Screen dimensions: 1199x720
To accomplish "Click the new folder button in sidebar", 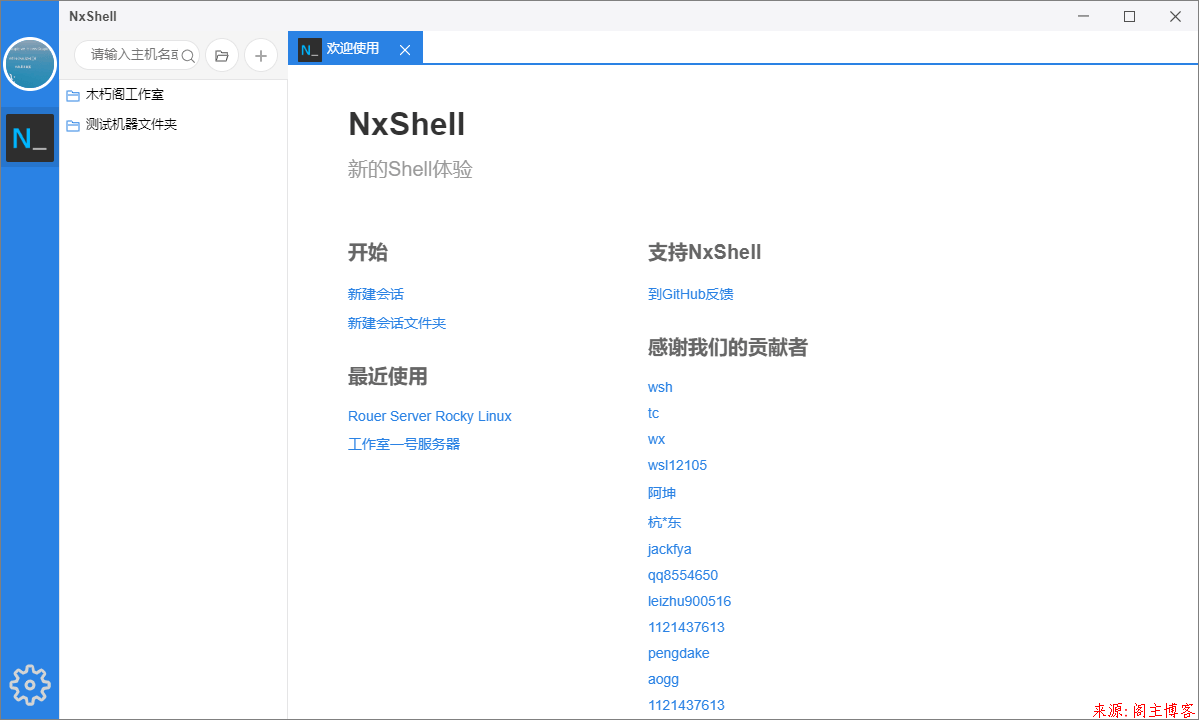I will click(222, 56).
